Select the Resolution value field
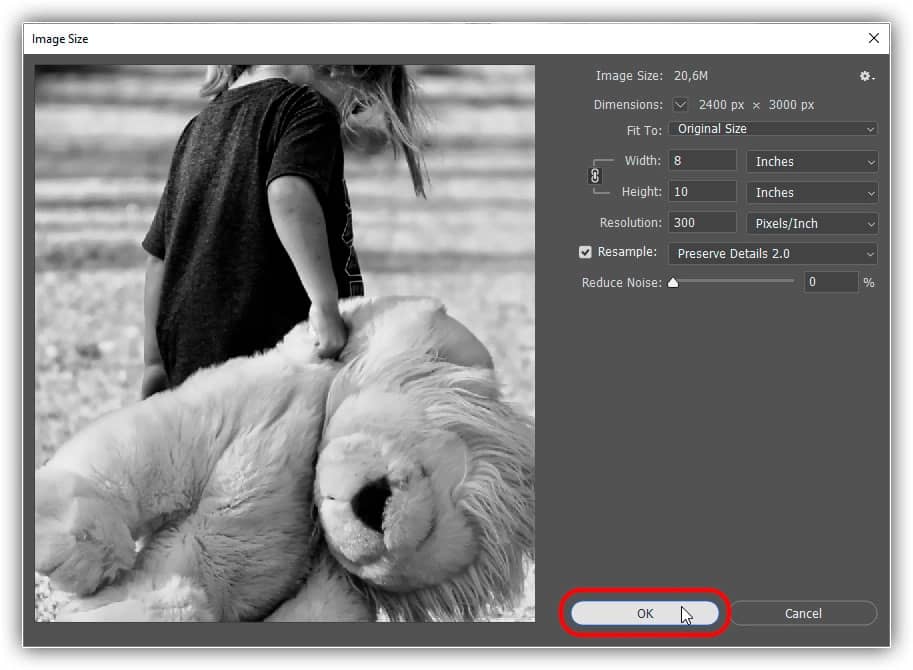The width and height of the screenshot is (913, 670). (702, 223)
